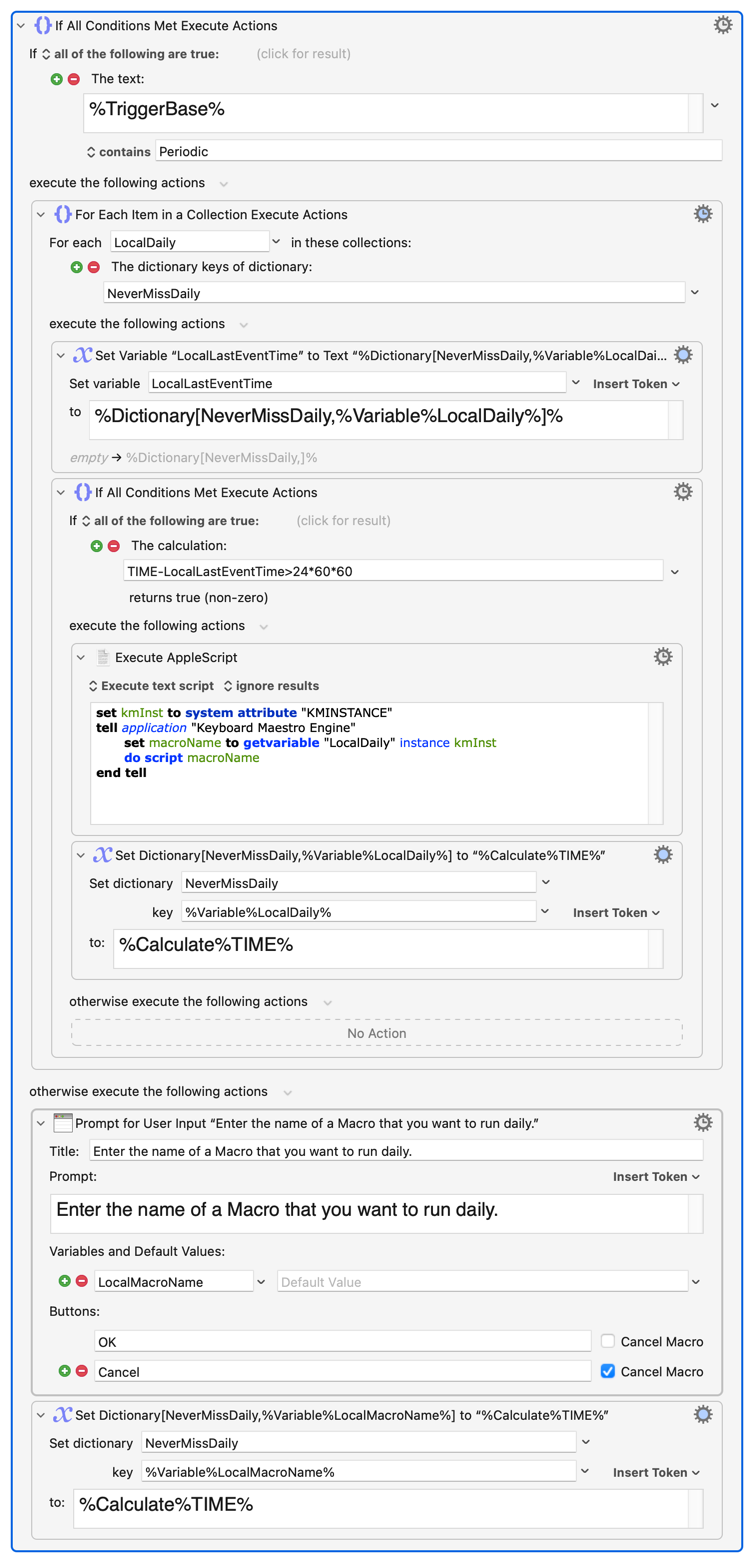Uncheck Cancel Macro for the Cancel button
754x1566 pixels.
pyautogui.click(x=608, y=1371)
